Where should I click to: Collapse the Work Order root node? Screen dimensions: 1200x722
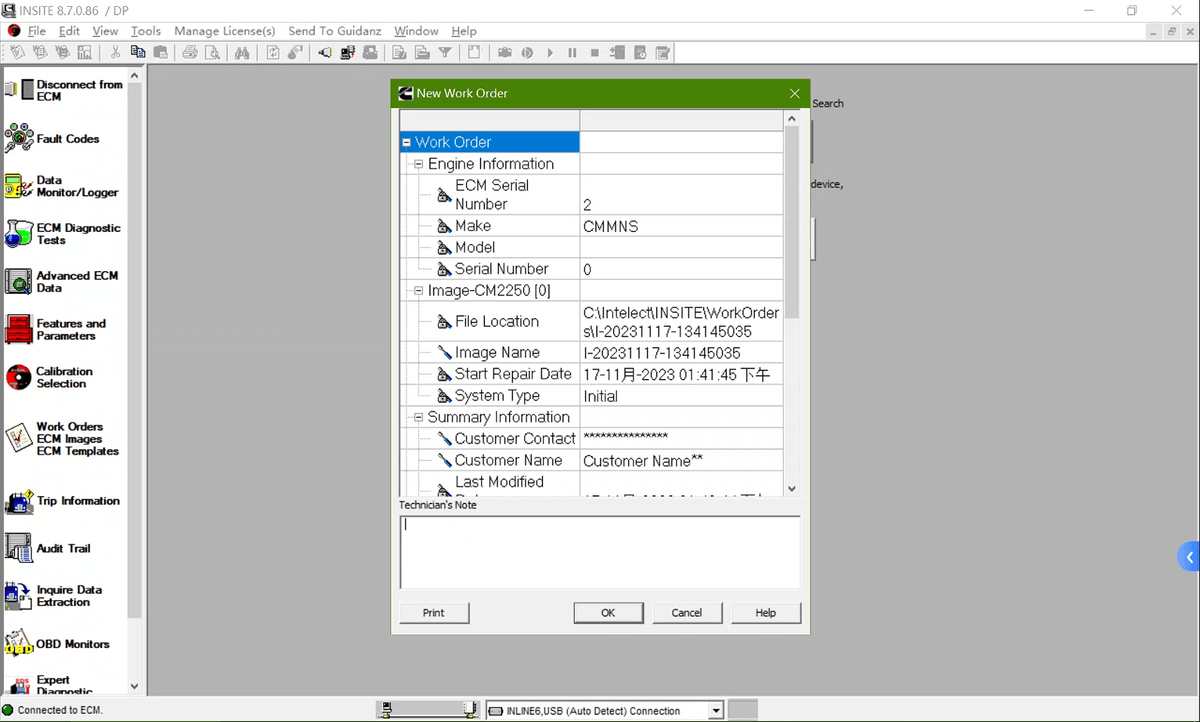pos(407,142)
